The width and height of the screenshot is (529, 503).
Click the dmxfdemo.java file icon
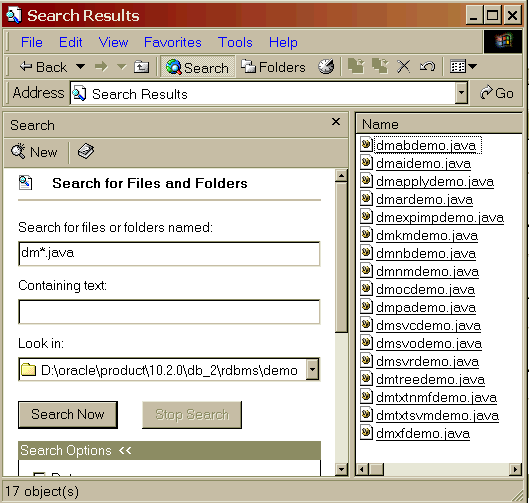pyautogui.click(x=366, y=432)
